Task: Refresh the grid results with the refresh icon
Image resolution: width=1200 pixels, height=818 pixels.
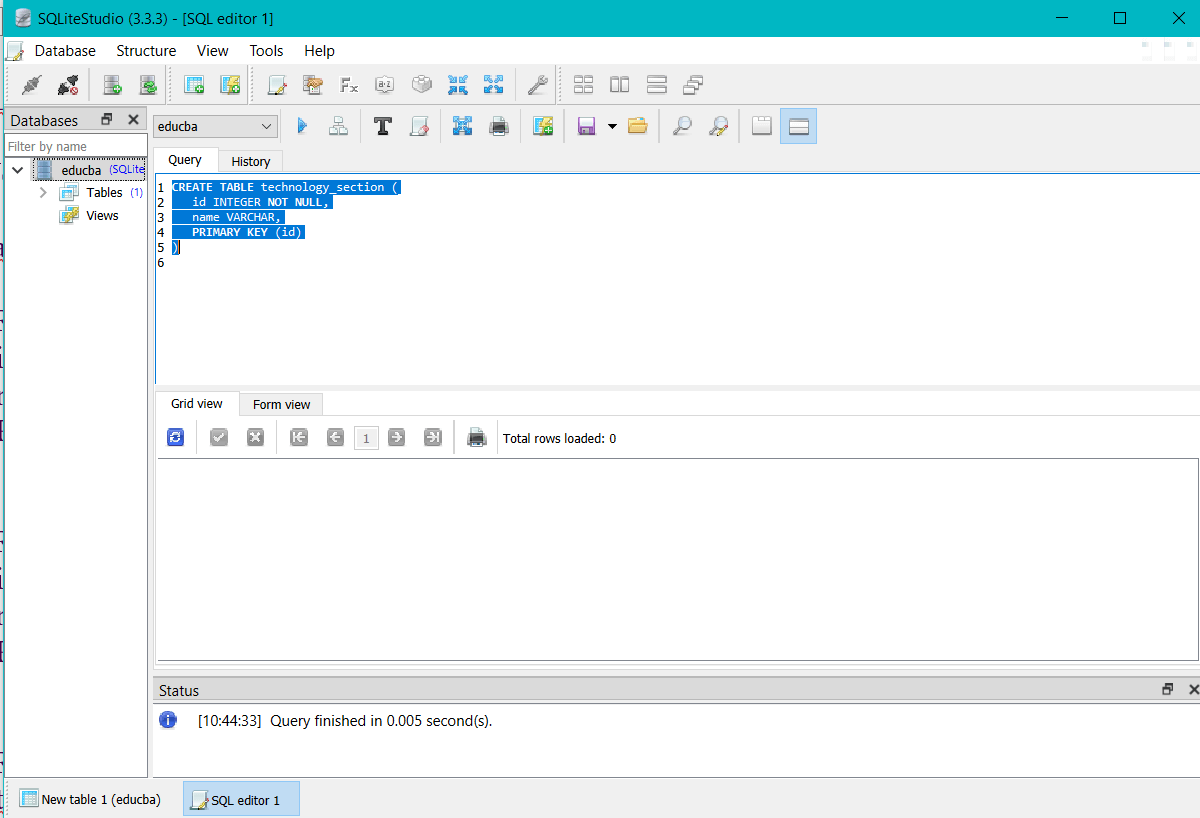Action: tap(175, 437)
